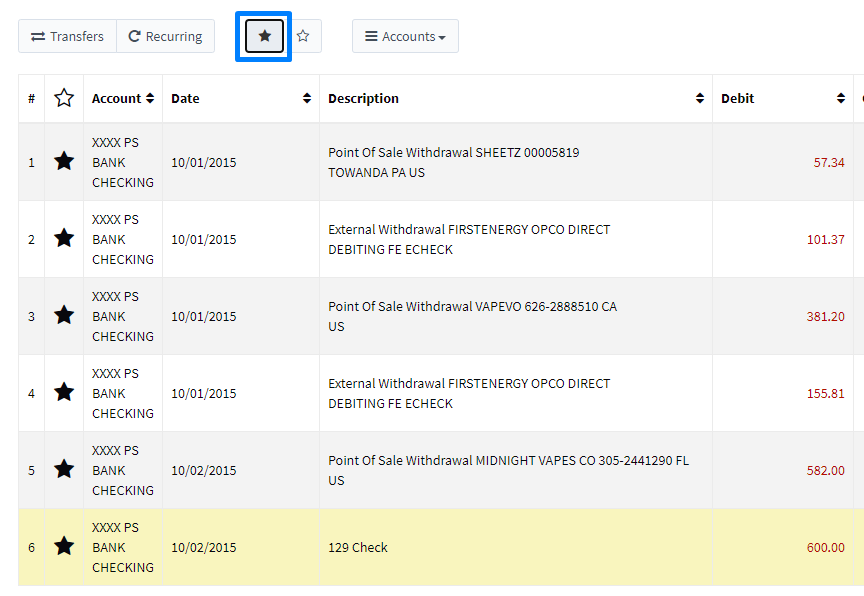
Task: Select the date of the MIDNIGHT VAPES row
Action: (x=204, y=470)
